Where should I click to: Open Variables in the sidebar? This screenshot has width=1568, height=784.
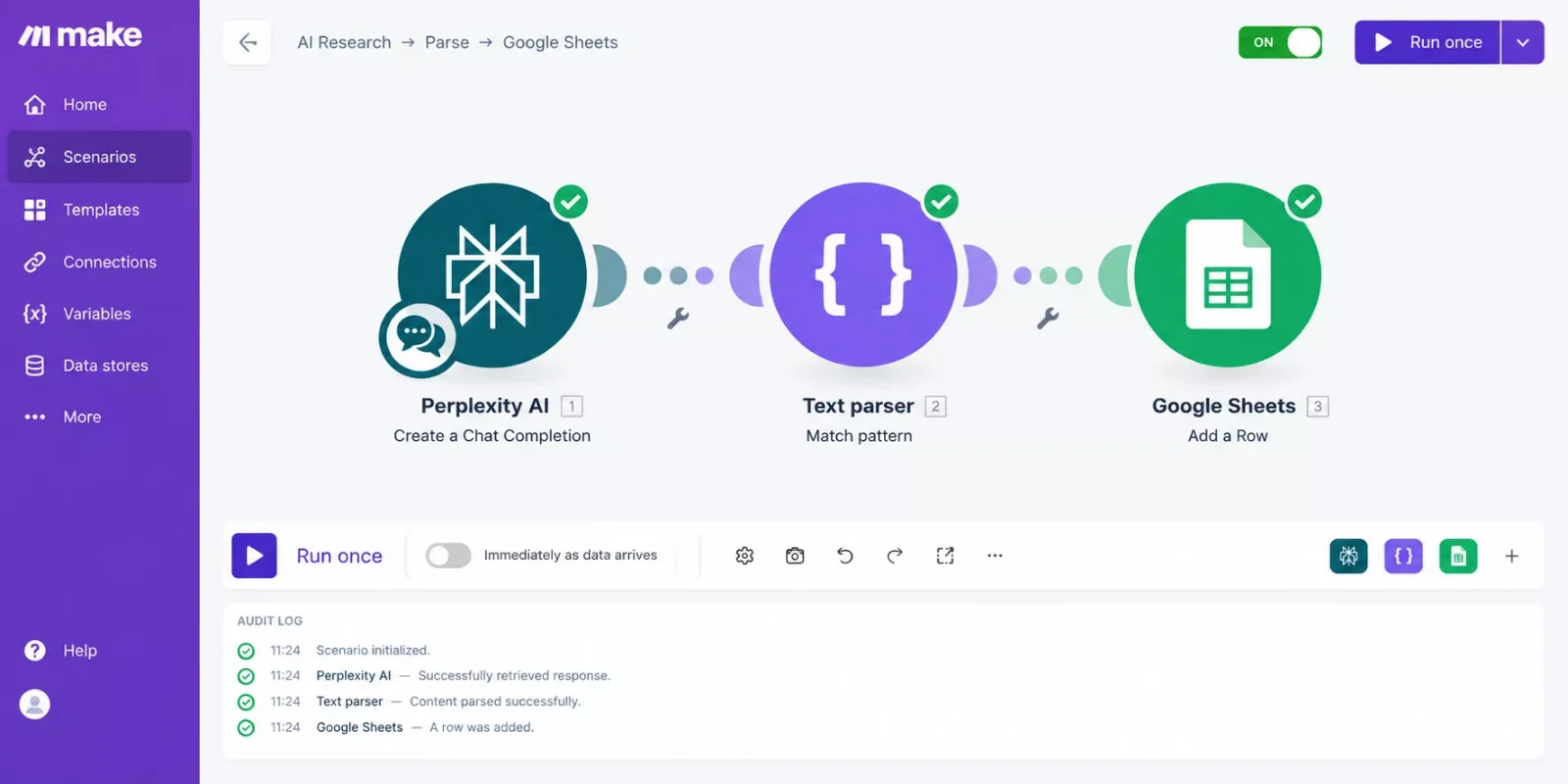click(99, 314)
